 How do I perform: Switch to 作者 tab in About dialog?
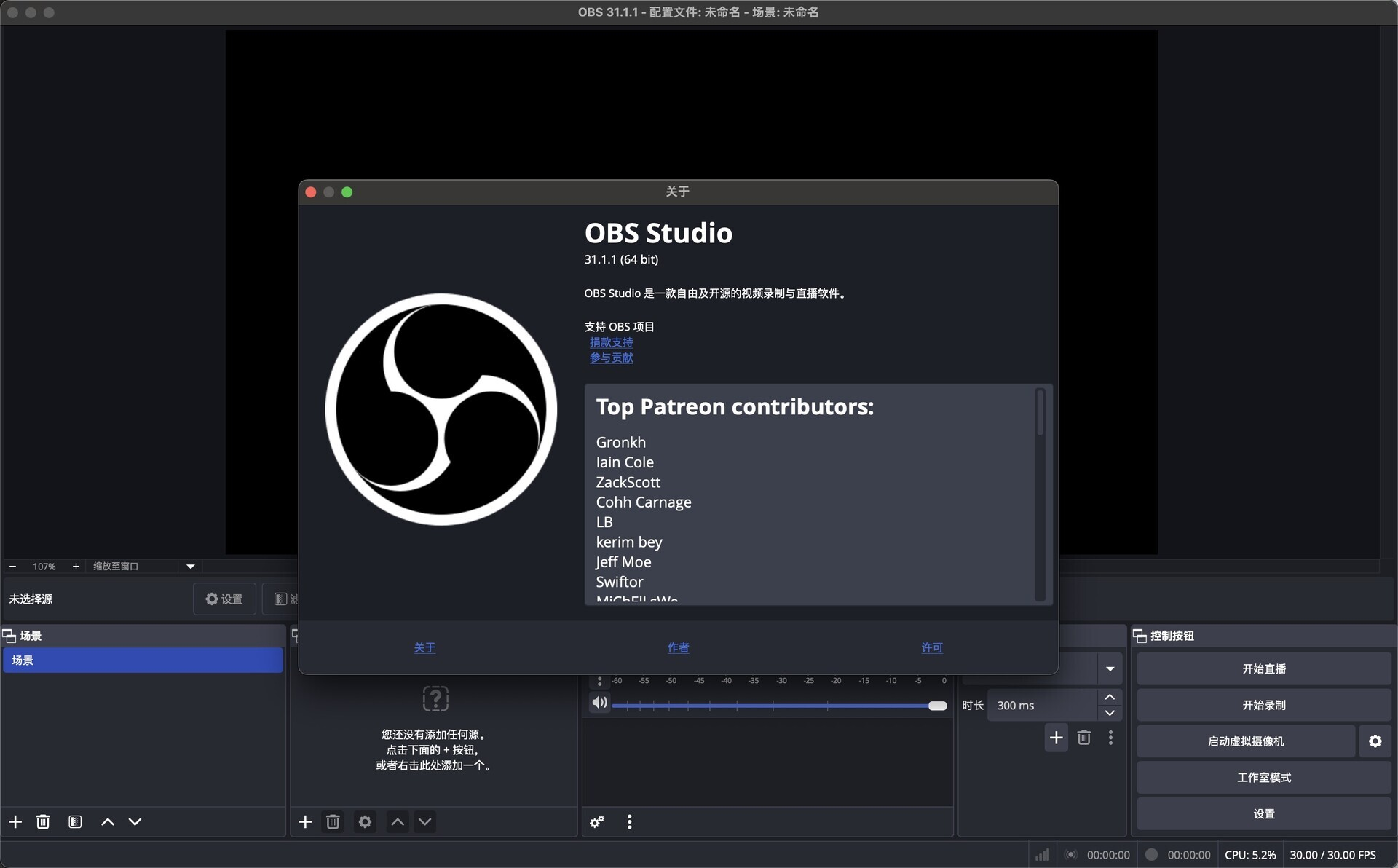click(x=678, y=647)
